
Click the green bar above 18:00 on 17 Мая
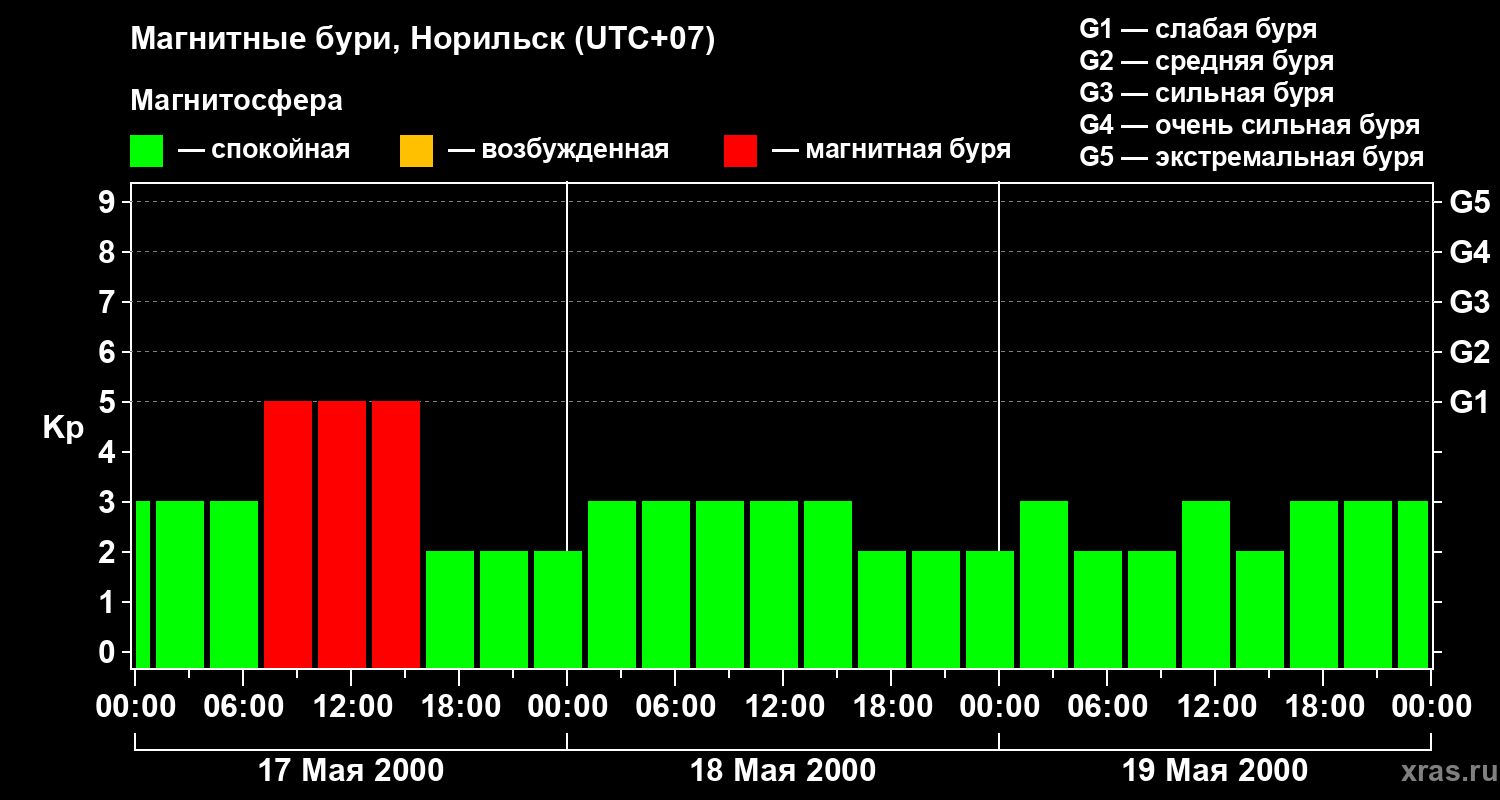(450, 610)
